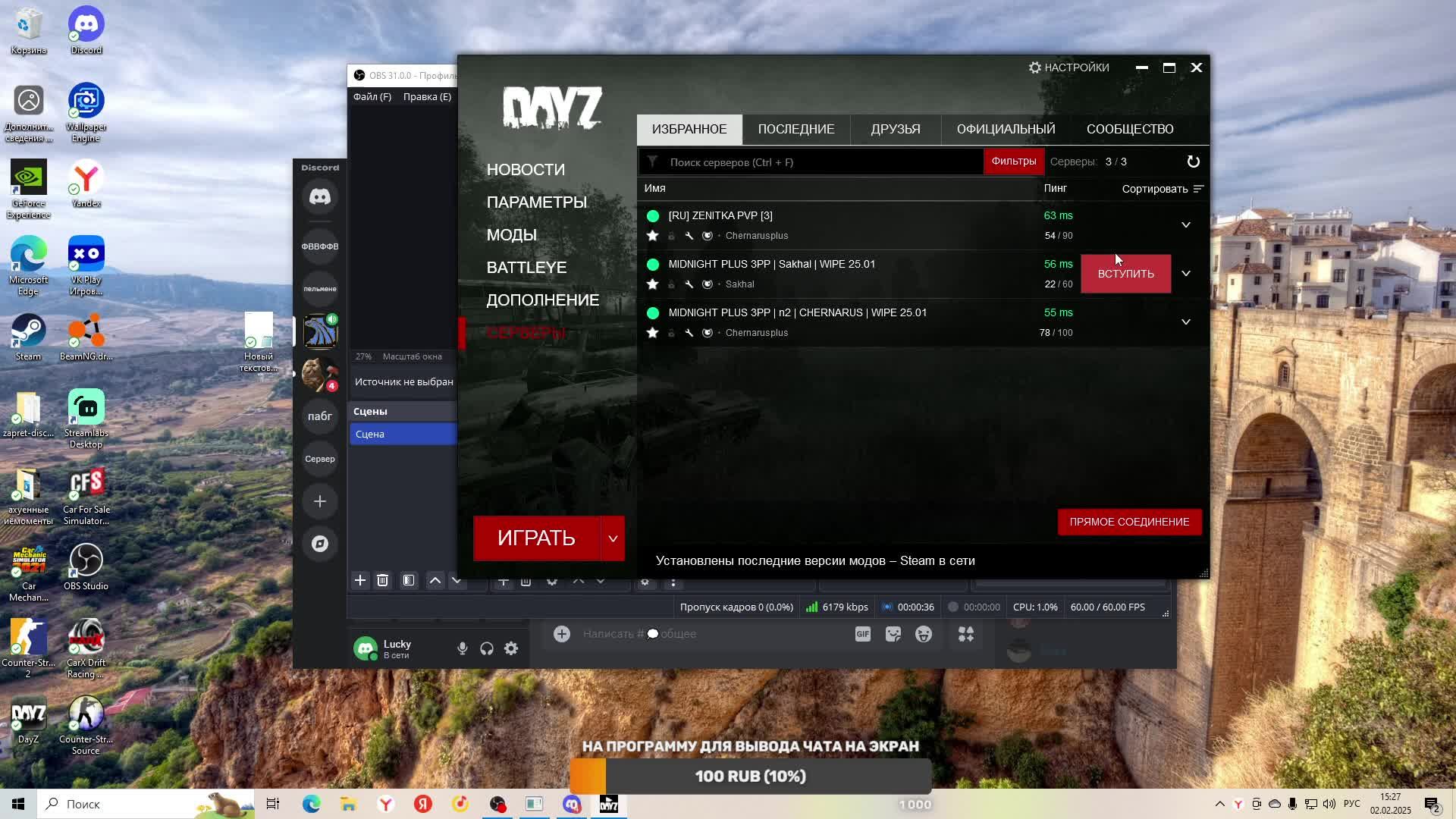Open Discord user settings gear
Viewport: 1456px width, 819px height.
click(x=511, y=649)
